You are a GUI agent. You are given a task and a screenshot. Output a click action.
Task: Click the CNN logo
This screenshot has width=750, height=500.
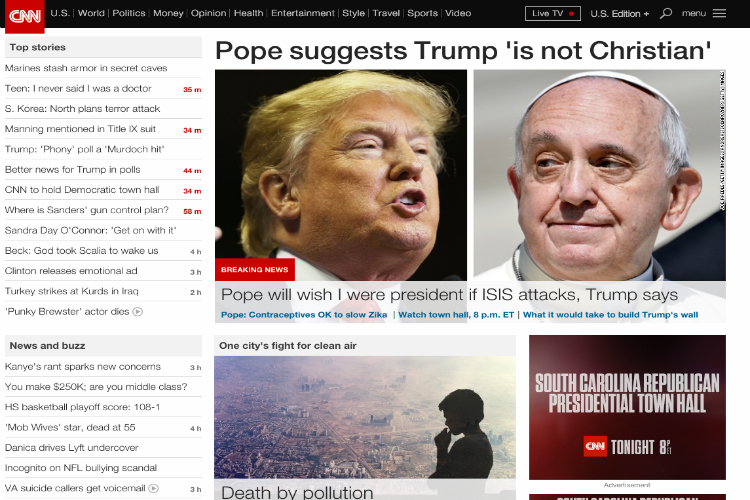pos(24,16)
